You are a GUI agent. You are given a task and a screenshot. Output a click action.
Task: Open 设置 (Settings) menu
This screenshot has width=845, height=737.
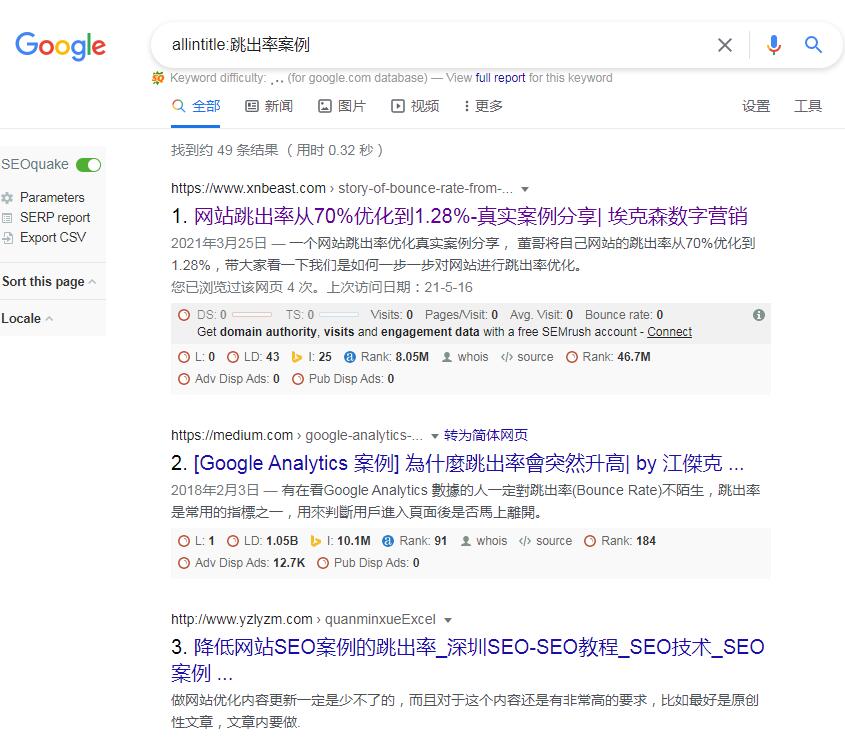[756, 106]
